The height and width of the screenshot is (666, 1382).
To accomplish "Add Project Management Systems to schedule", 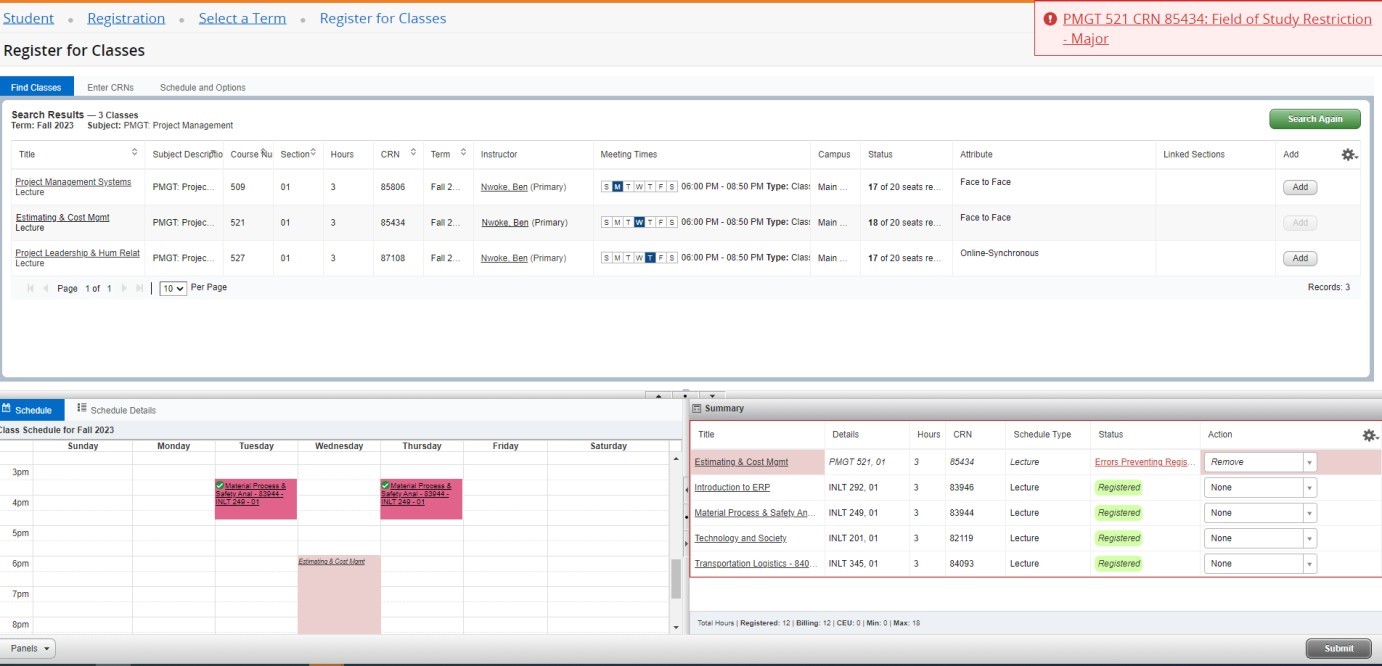I will coord(1299,187).
